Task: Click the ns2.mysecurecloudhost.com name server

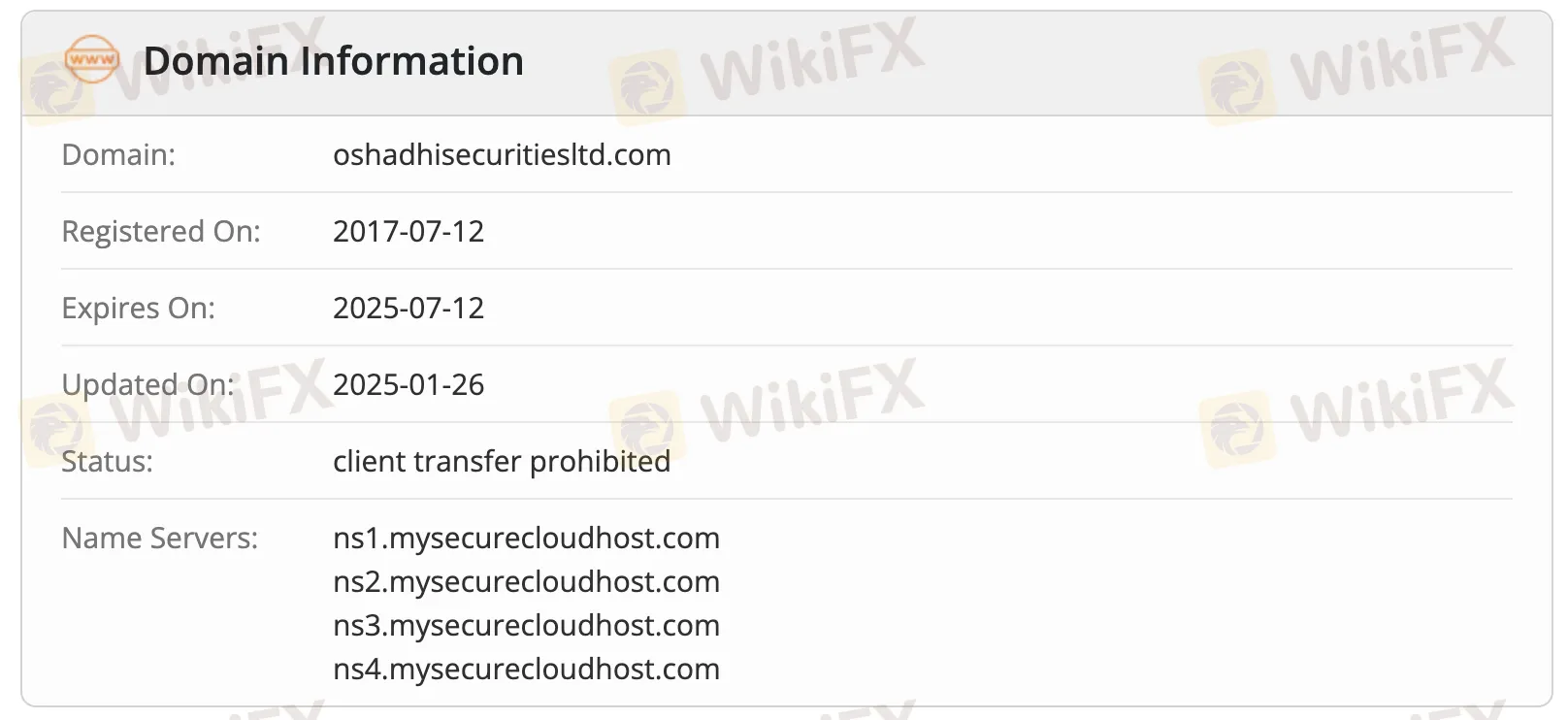Action: (x=526, y=582)
